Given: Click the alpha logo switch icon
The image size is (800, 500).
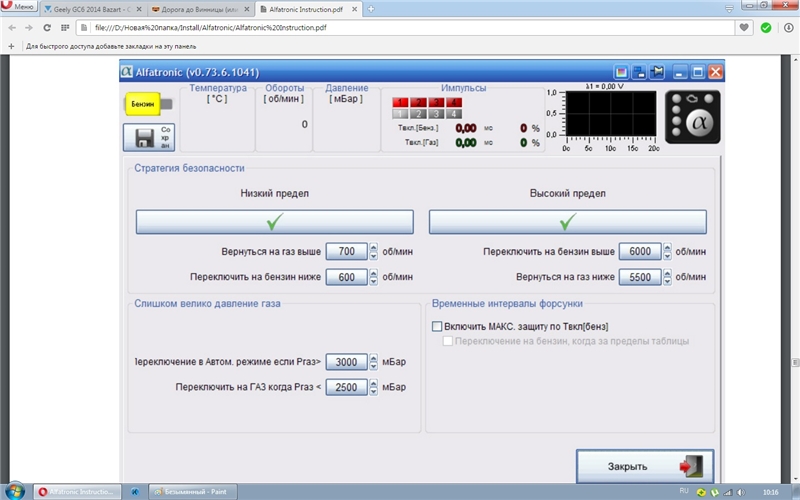Looking at the screenshot, I should pyautogui.click(x=692, y=117).
